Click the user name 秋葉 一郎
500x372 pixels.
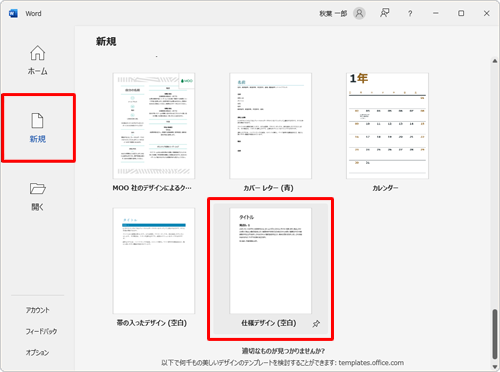(x=333, y=13)
